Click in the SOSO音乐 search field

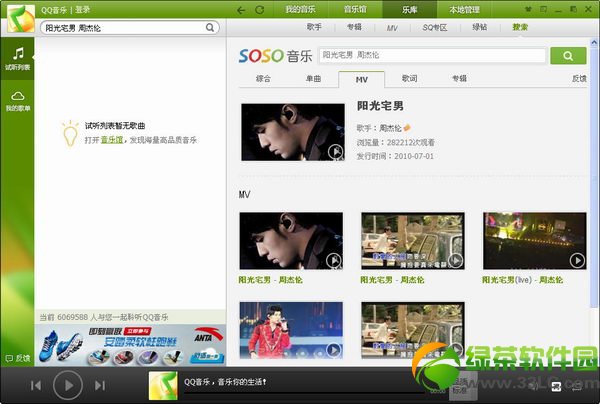432,55
